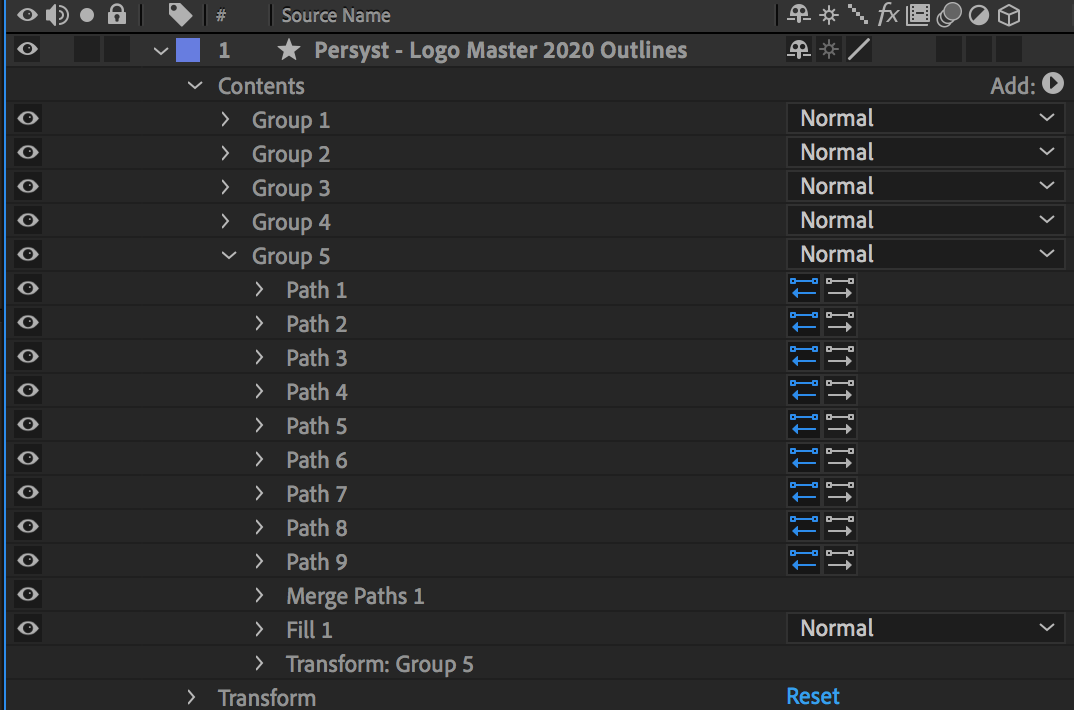1074x710 pixels.
Task: Click the Collapse Transformations sun icon in the header
Action: coord(827,14)
